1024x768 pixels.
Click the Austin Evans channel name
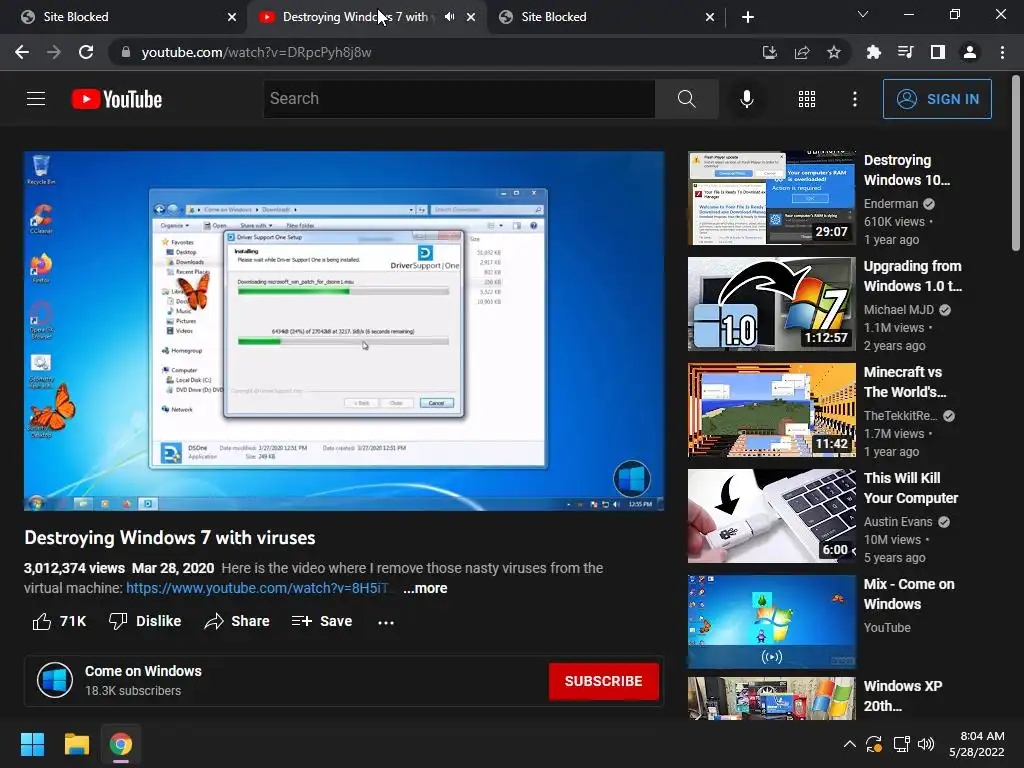coord(898,522)
